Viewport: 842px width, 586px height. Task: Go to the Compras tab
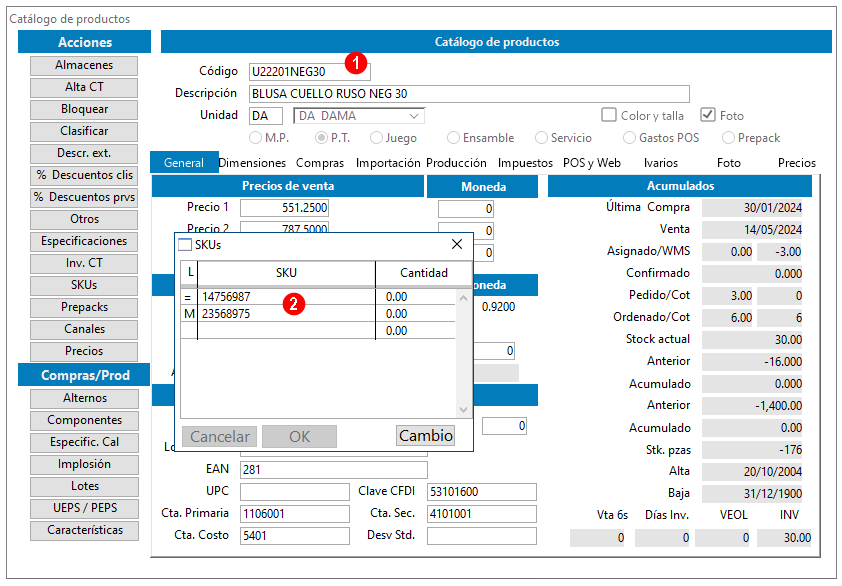(x=320, y=163)
